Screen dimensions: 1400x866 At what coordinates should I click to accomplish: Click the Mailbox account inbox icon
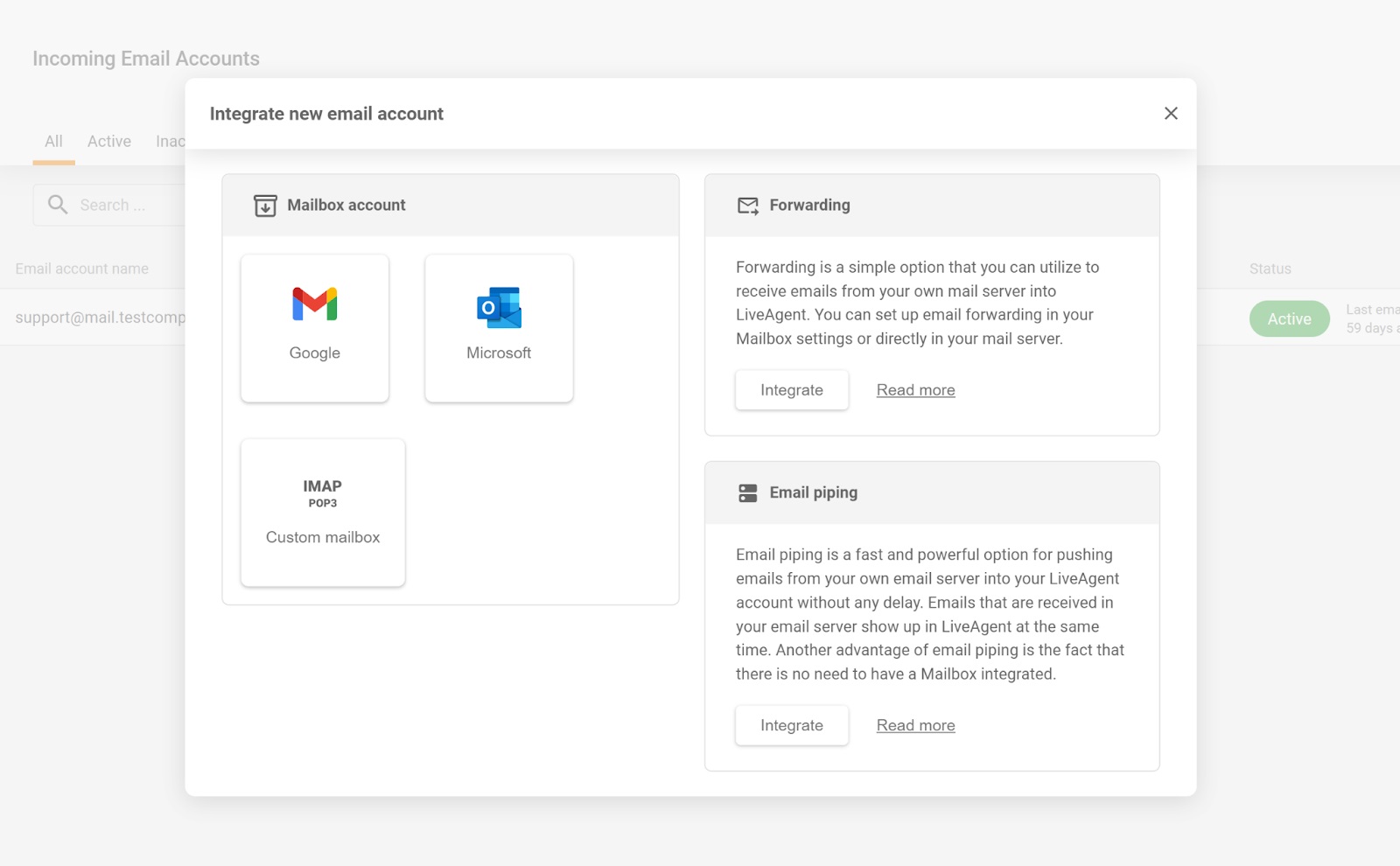[265, 206]
